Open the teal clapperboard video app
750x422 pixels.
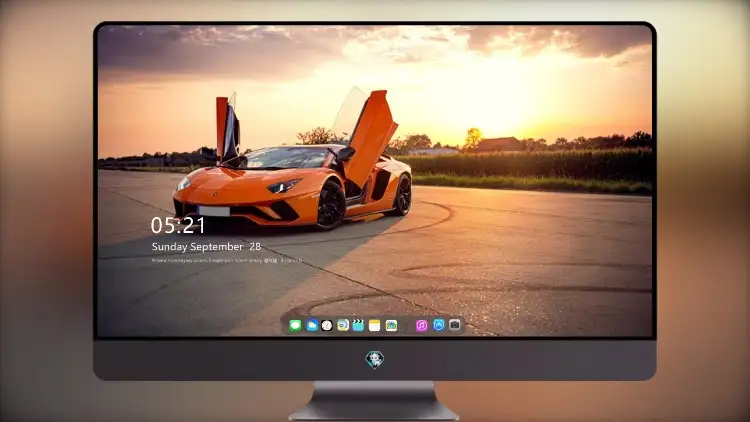358,326
